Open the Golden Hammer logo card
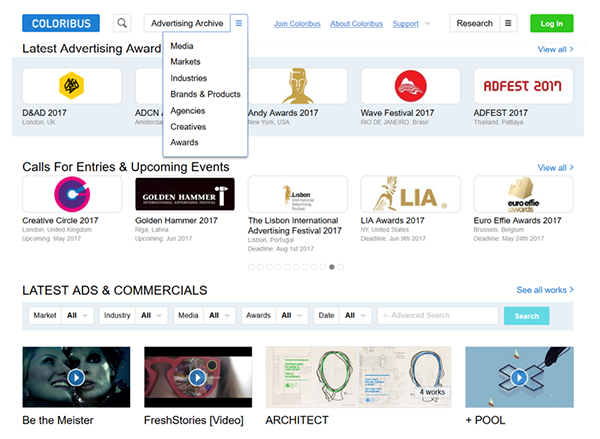 [x=185, y=194]
